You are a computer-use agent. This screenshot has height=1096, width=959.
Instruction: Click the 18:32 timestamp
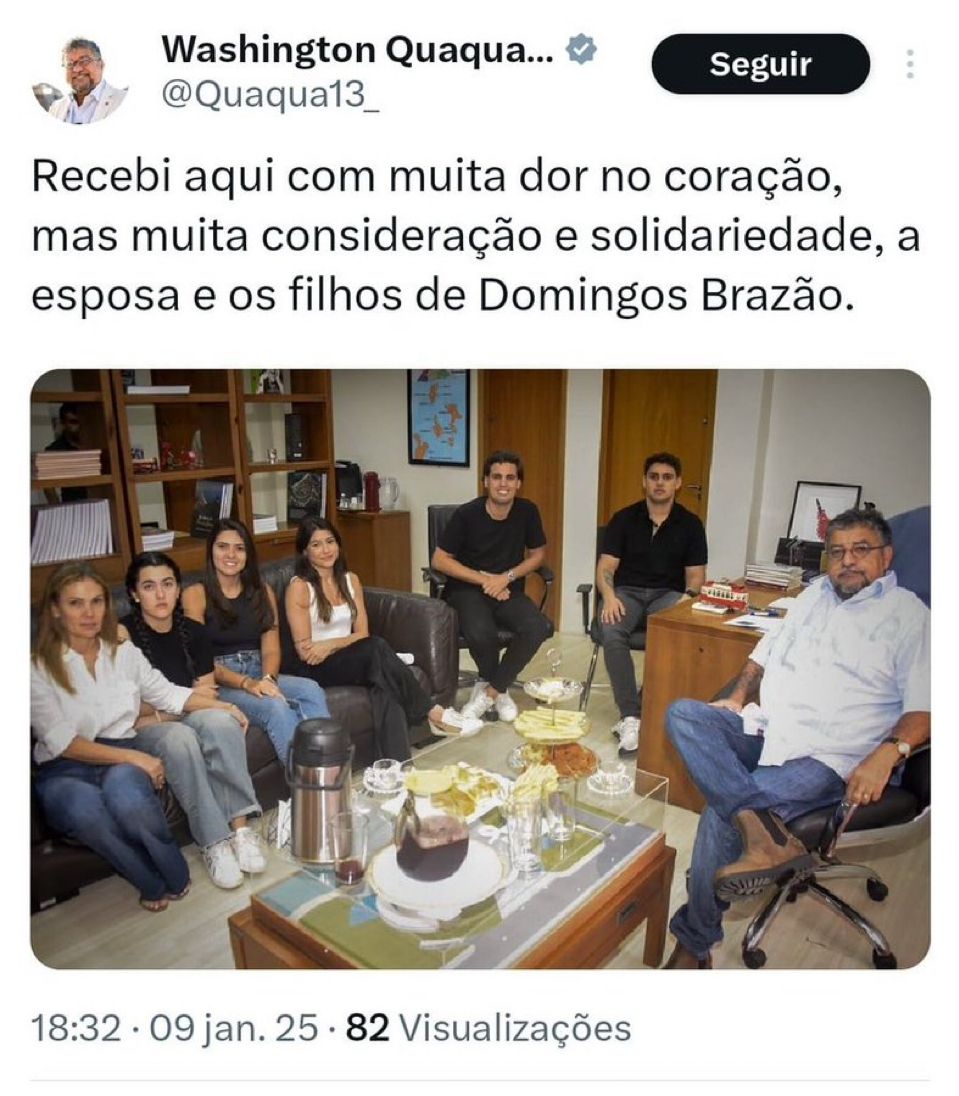(76, 1028)
